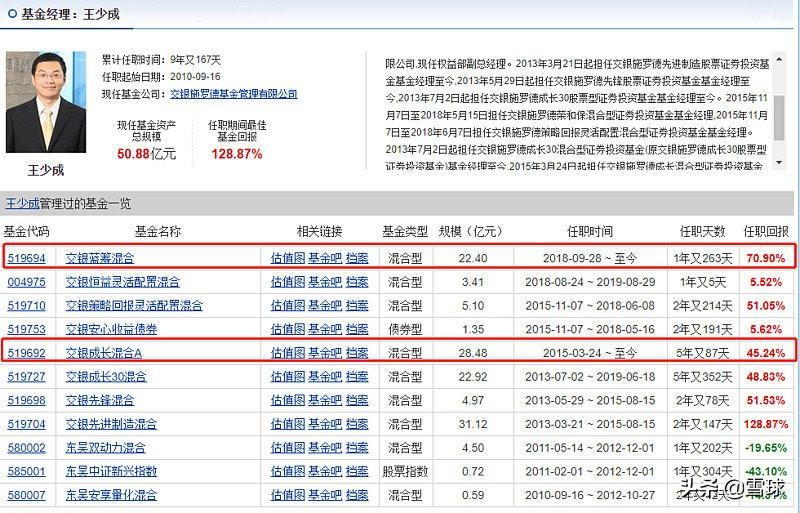Open fund 交银恒益灵活配置混合
The height and width of the screenshot is (513, 800).
[x=122, y=282]
